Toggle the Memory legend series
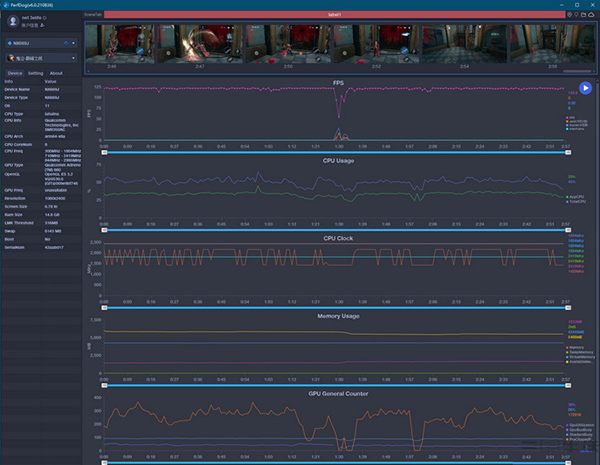The width and height of the screenshot is (600, 465). [x=573, y=348]
